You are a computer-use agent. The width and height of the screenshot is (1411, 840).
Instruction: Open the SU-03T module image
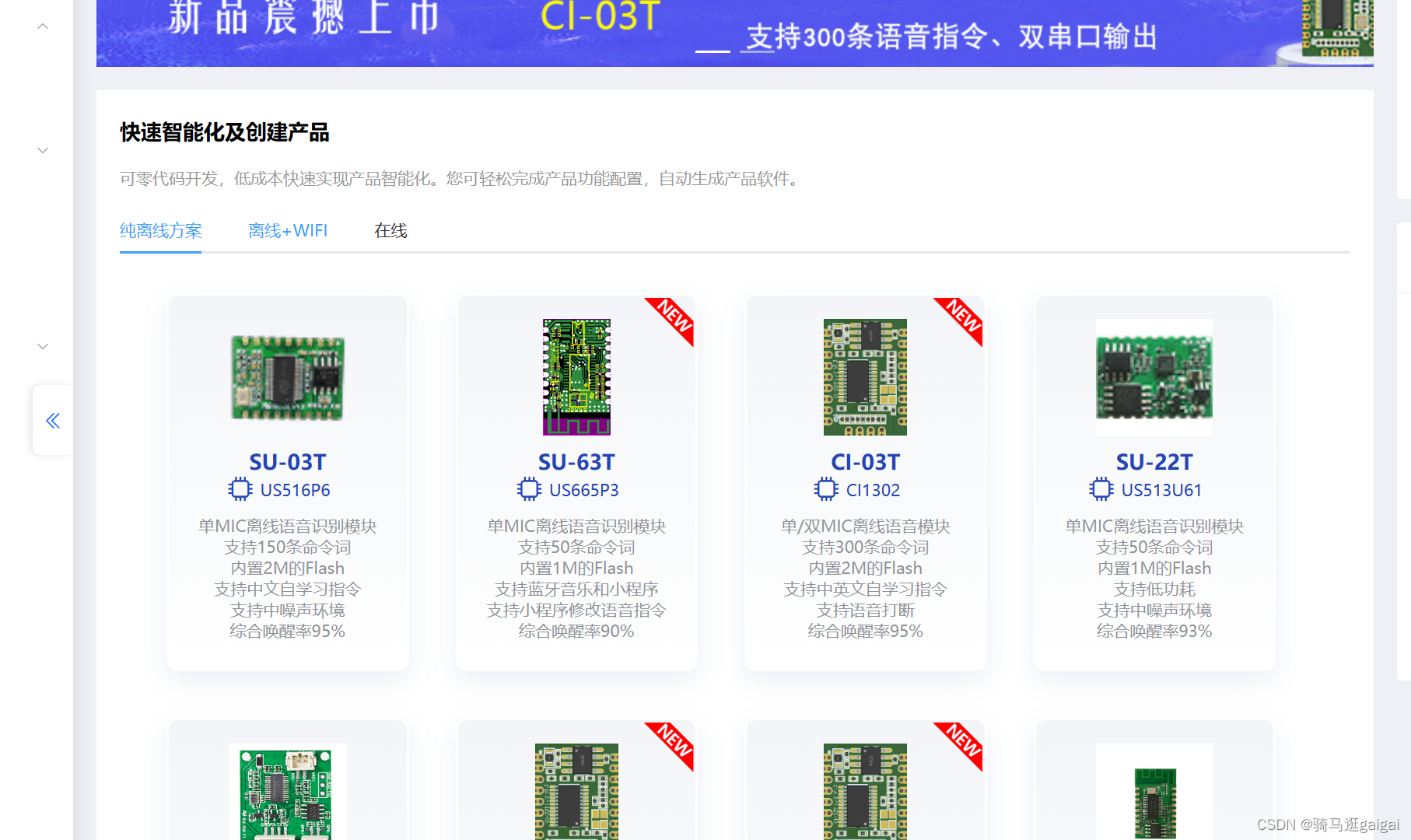point(288,377)
